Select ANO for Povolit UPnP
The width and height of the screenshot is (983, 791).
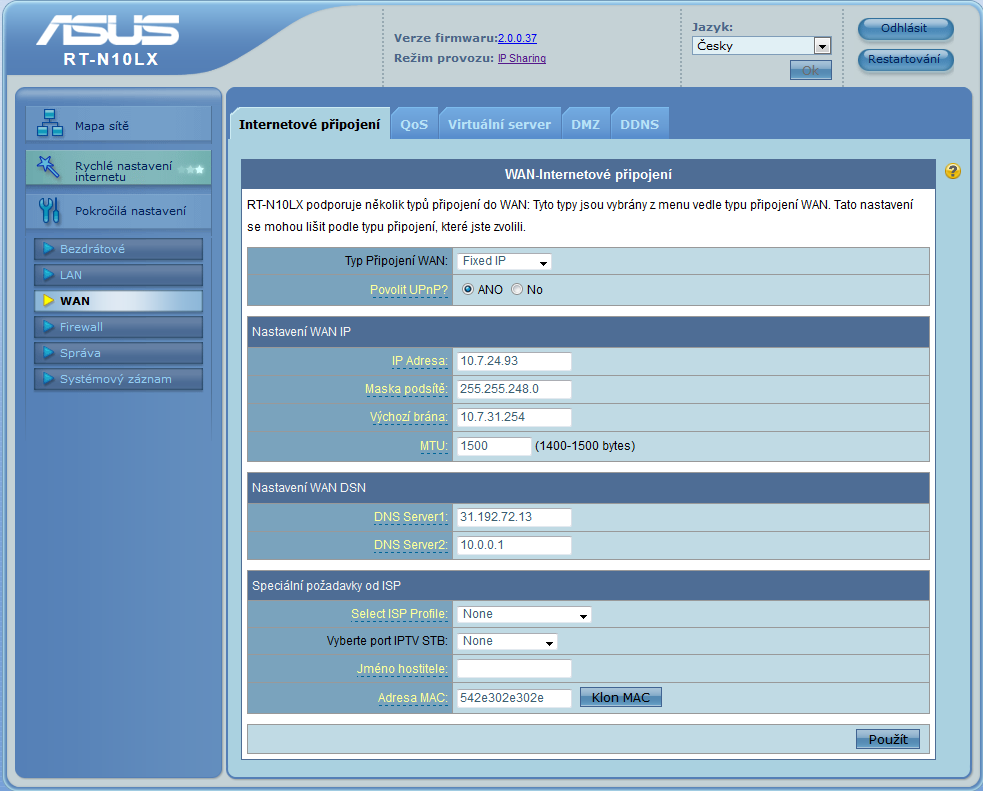(468, 290)
